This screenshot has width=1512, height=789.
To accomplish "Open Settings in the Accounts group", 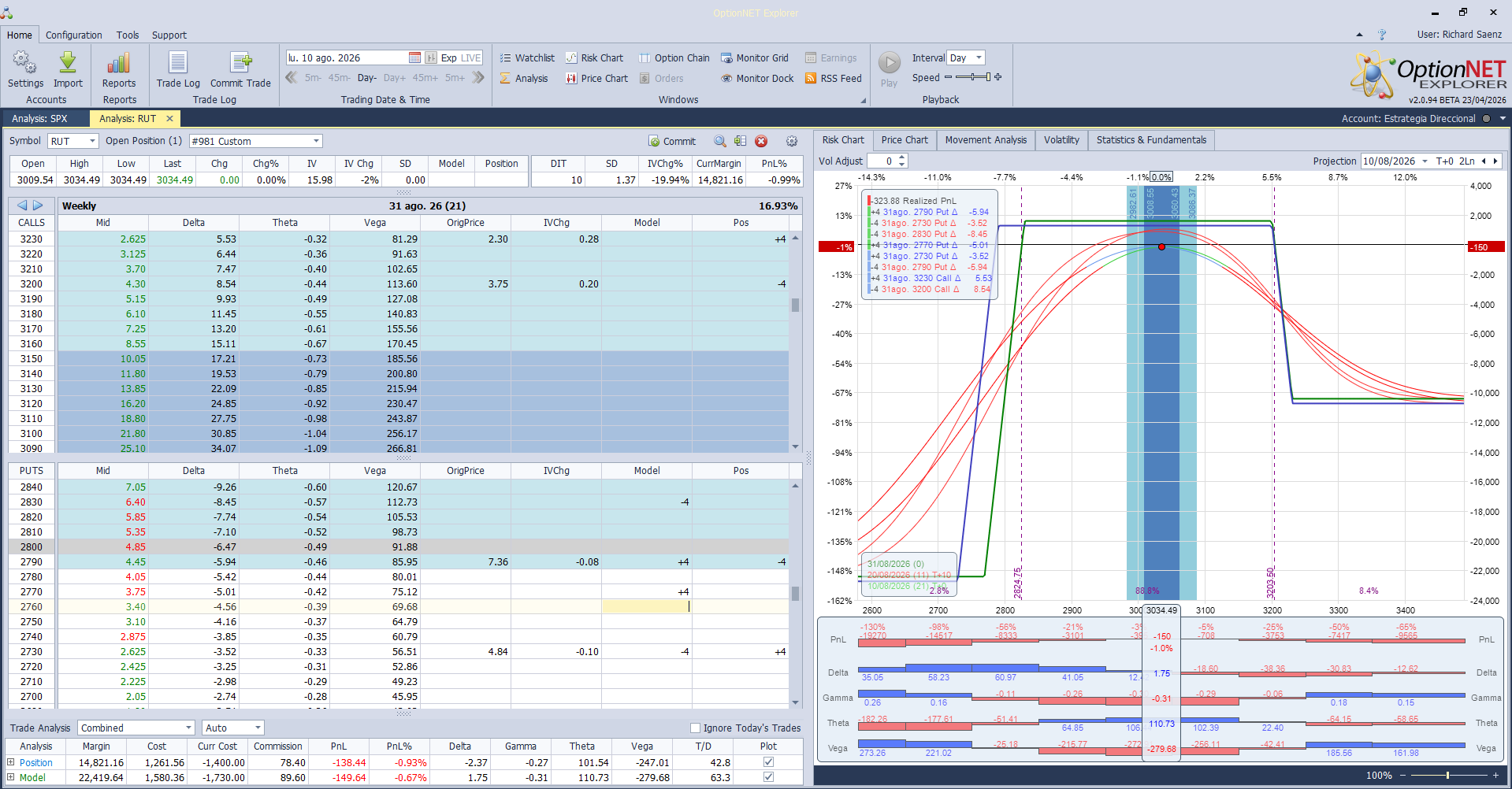I will click(x=25, y=69).
